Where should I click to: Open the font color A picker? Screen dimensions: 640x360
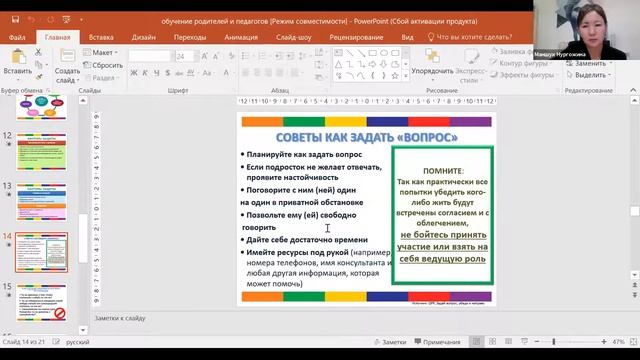coord(226,73)
